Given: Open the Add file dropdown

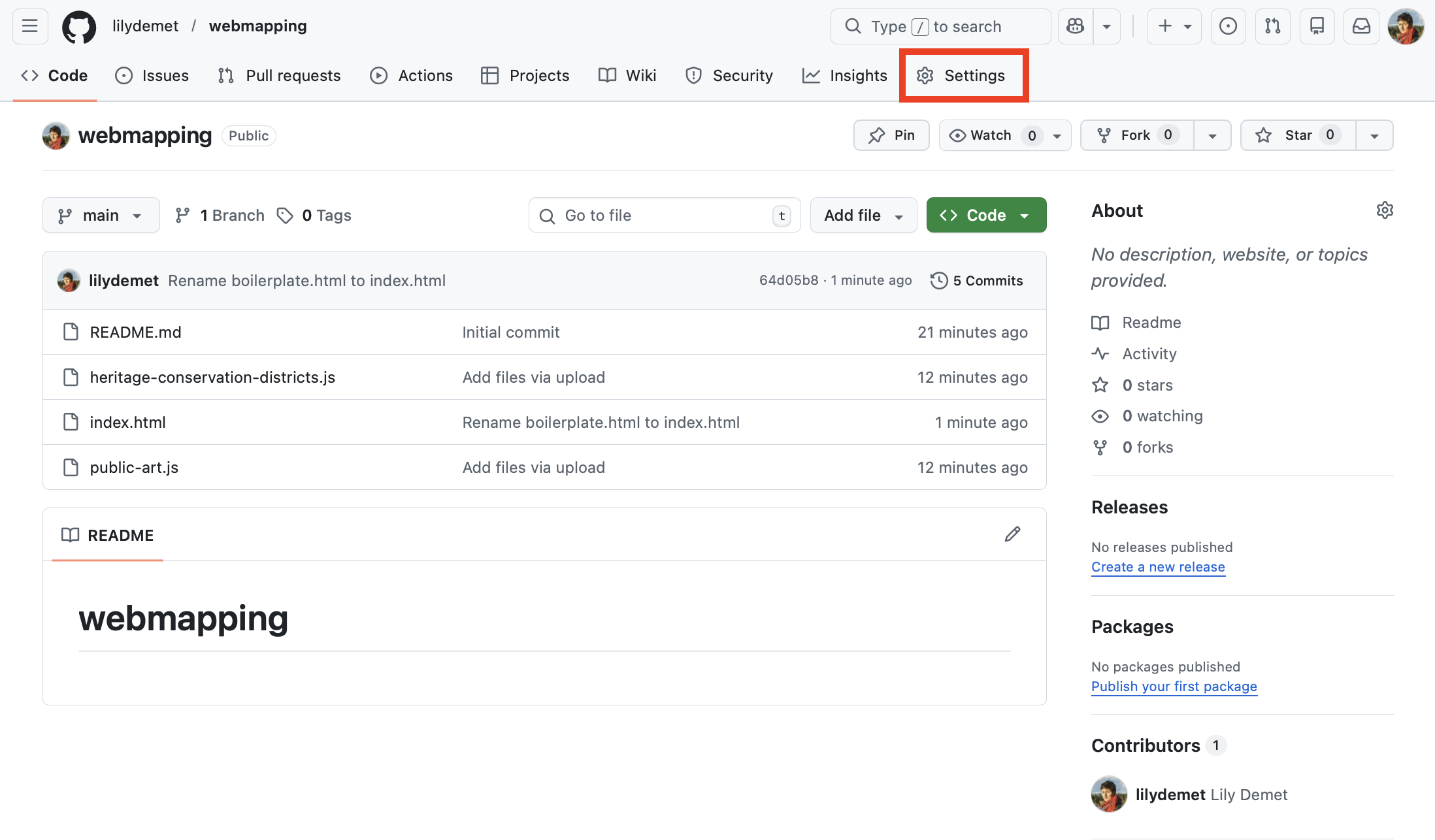Looking at the screenshot, I should coord(863,216).
